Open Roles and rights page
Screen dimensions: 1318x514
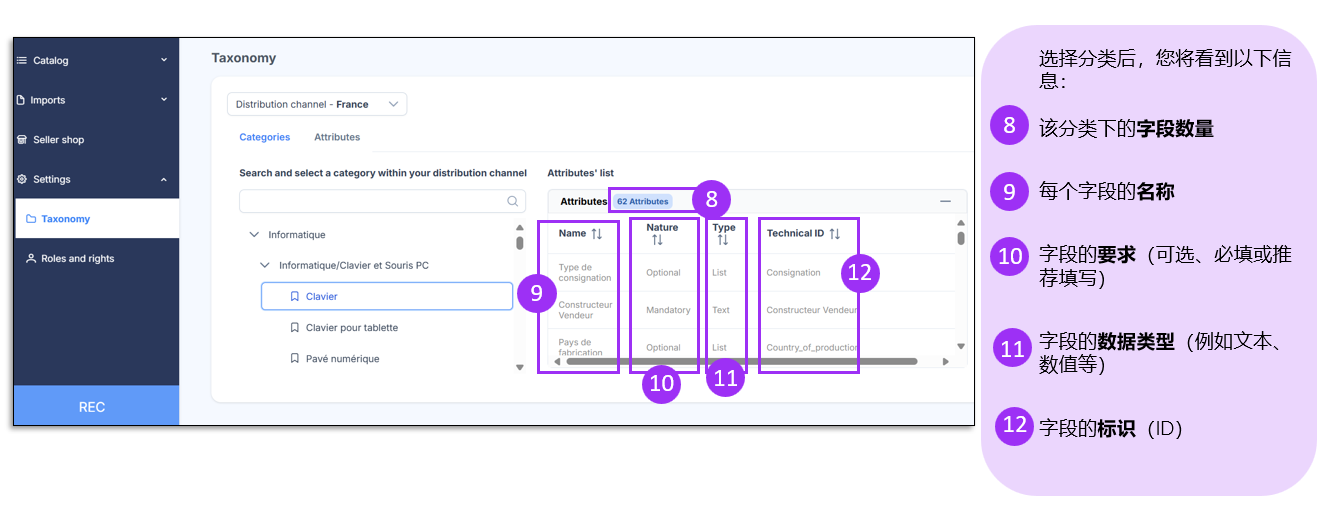(77, 259)
